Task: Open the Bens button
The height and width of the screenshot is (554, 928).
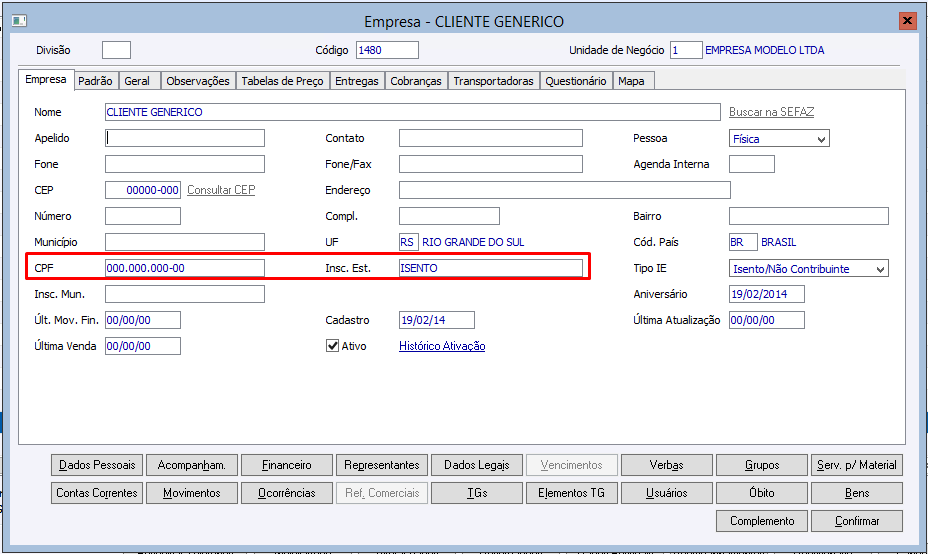Action: point(857,493)
